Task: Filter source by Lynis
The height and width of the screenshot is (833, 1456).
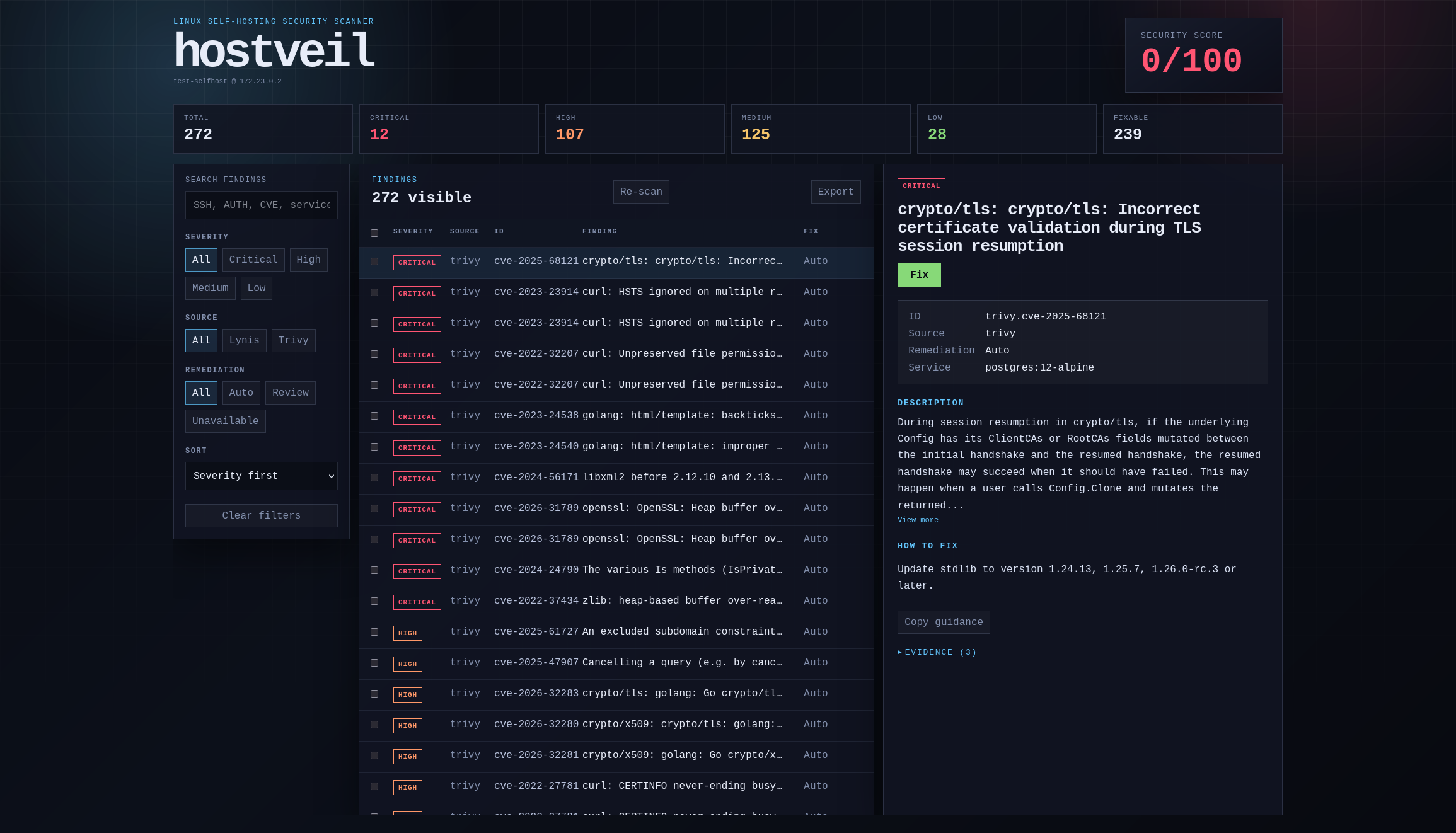Action: pos(245,340)
